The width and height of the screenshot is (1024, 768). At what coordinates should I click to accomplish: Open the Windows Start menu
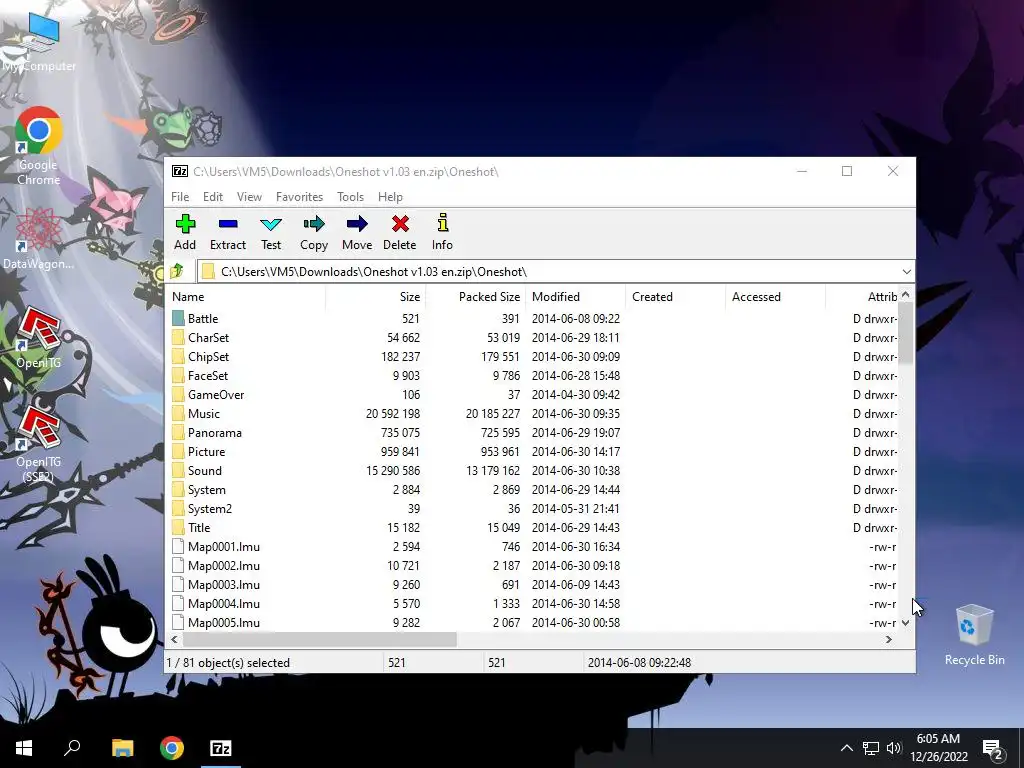click(24, 748)
